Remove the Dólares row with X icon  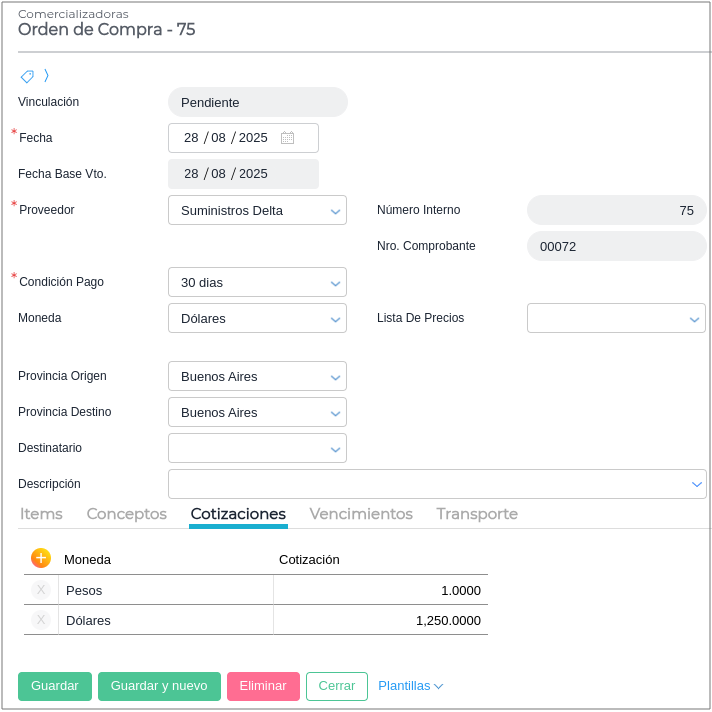tap(41, 620)
